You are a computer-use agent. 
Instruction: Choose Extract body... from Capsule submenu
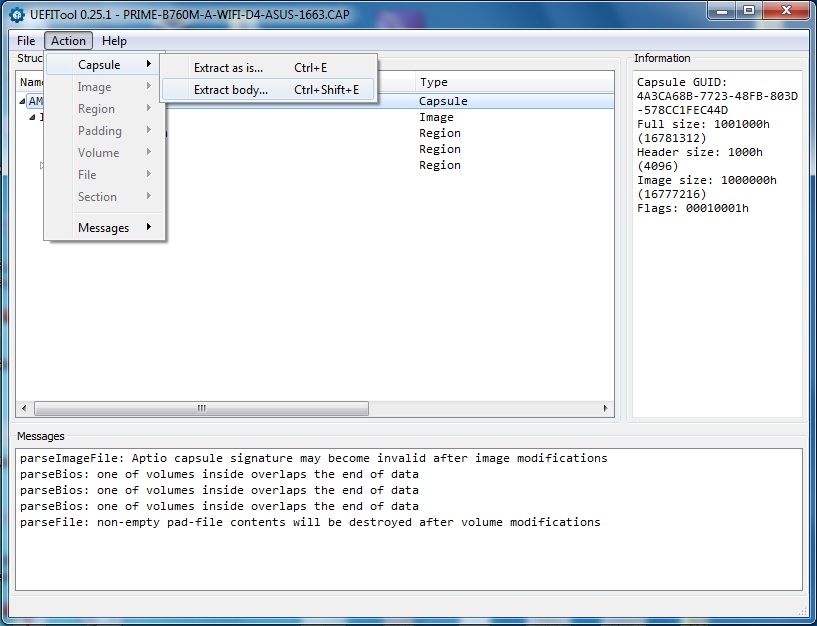tap(231, 90)
